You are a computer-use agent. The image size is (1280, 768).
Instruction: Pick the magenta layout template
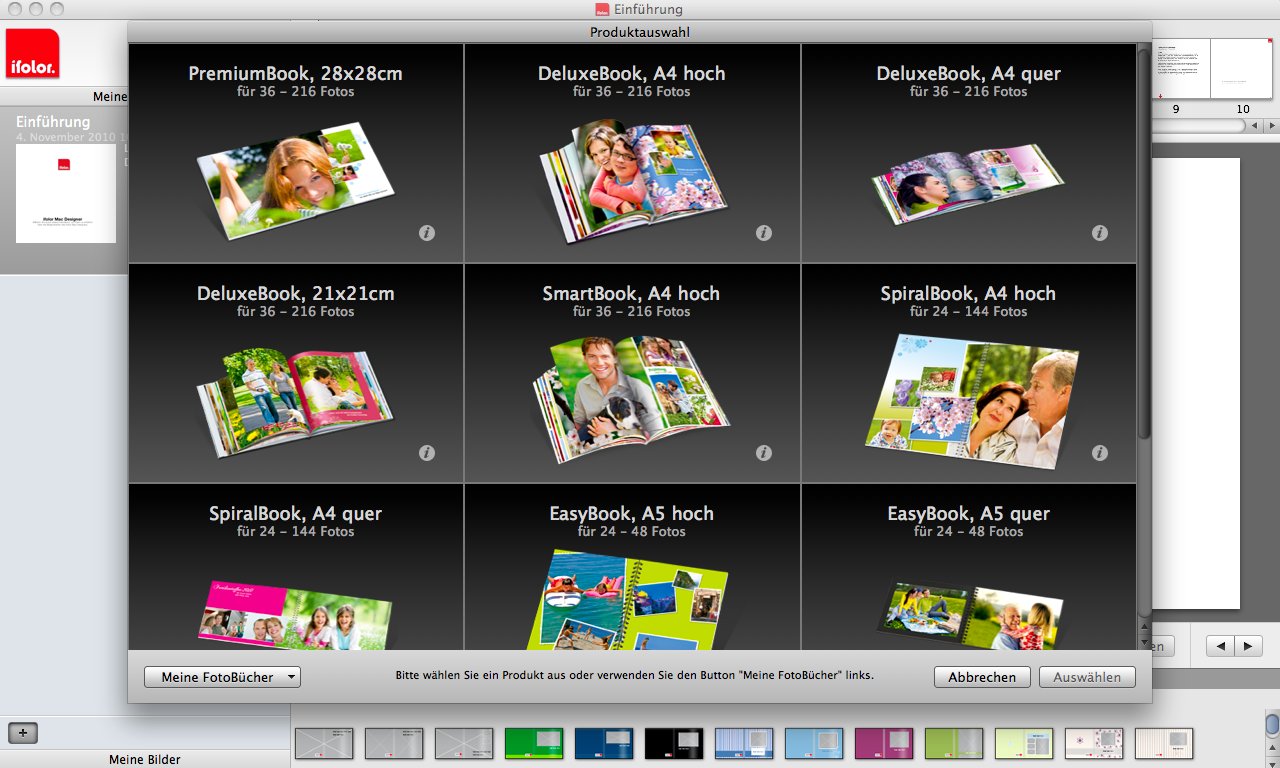click(x=884, y=743)
